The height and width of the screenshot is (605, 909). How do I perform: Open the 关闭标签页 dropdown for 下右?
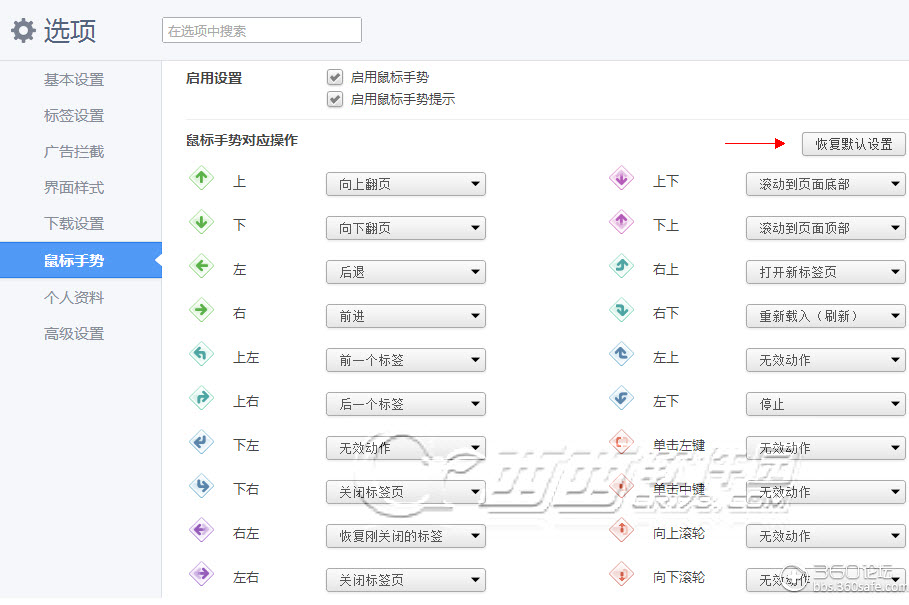406,492
